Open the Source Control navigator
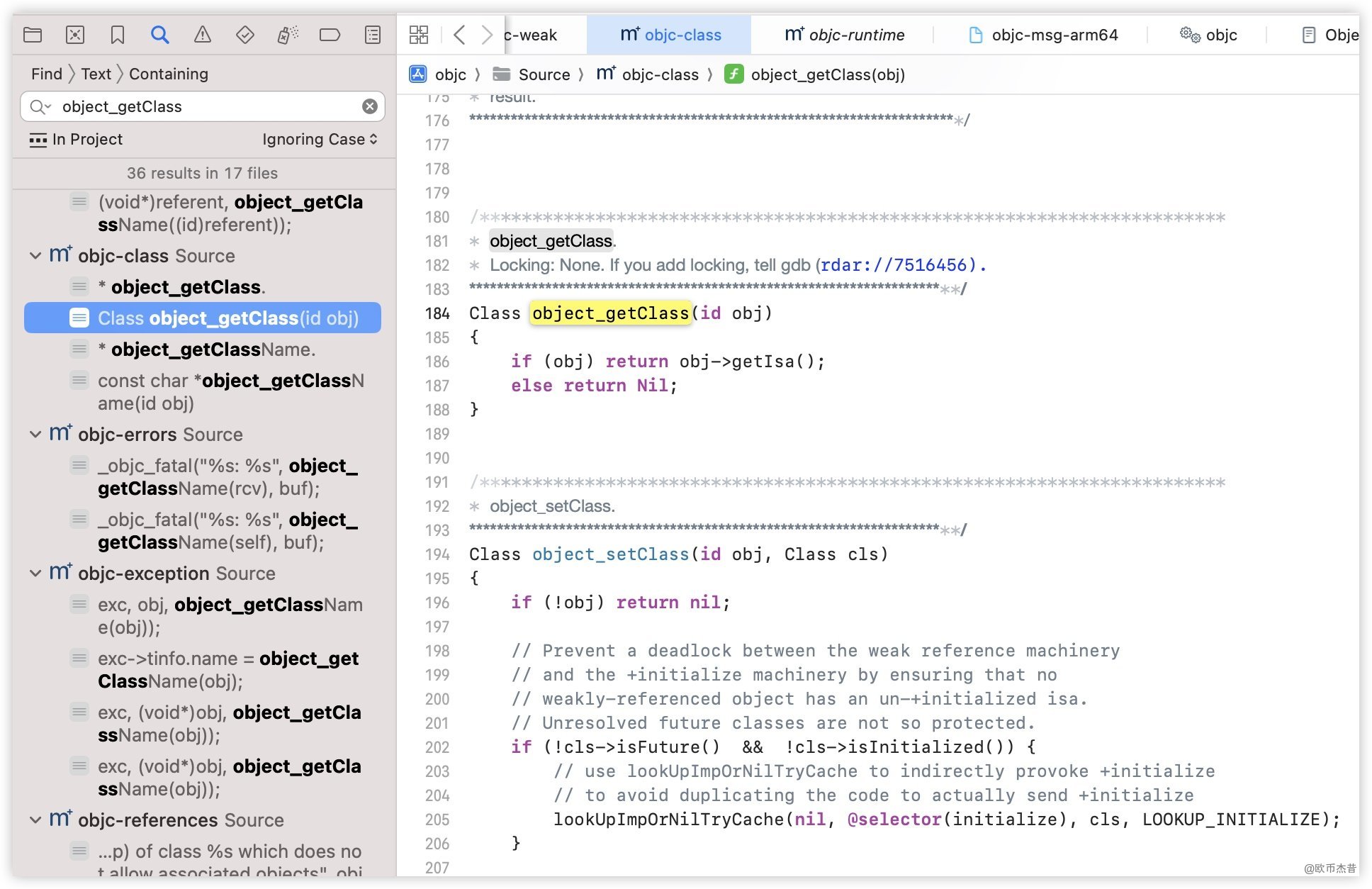The height and width of the screenshot is (889, 1372). (x=75, y=35)
